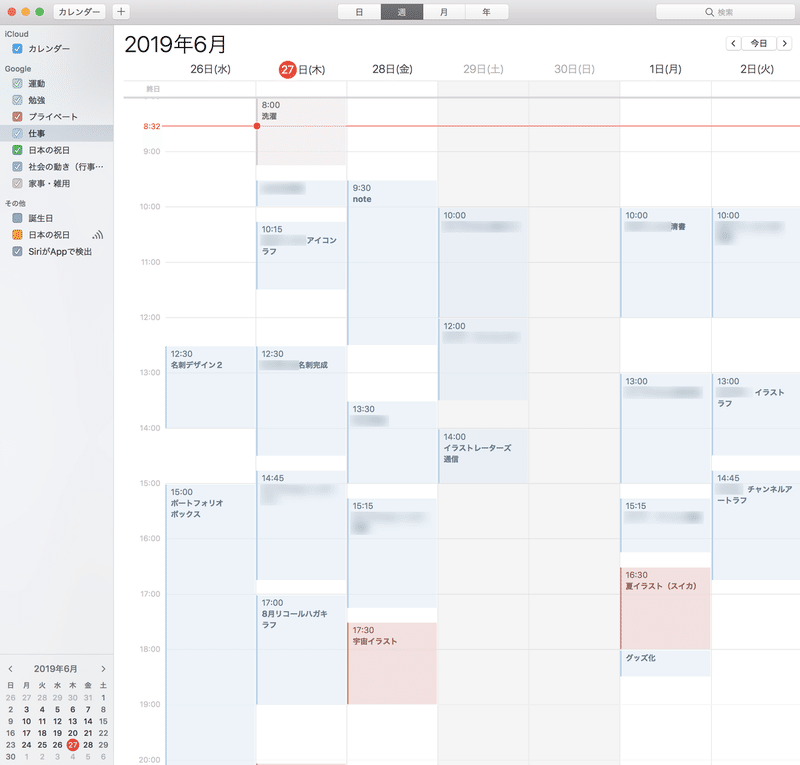This screenshot has width=800, height=765.
Task: Select the 2日(火) day header
Action: 757,69
